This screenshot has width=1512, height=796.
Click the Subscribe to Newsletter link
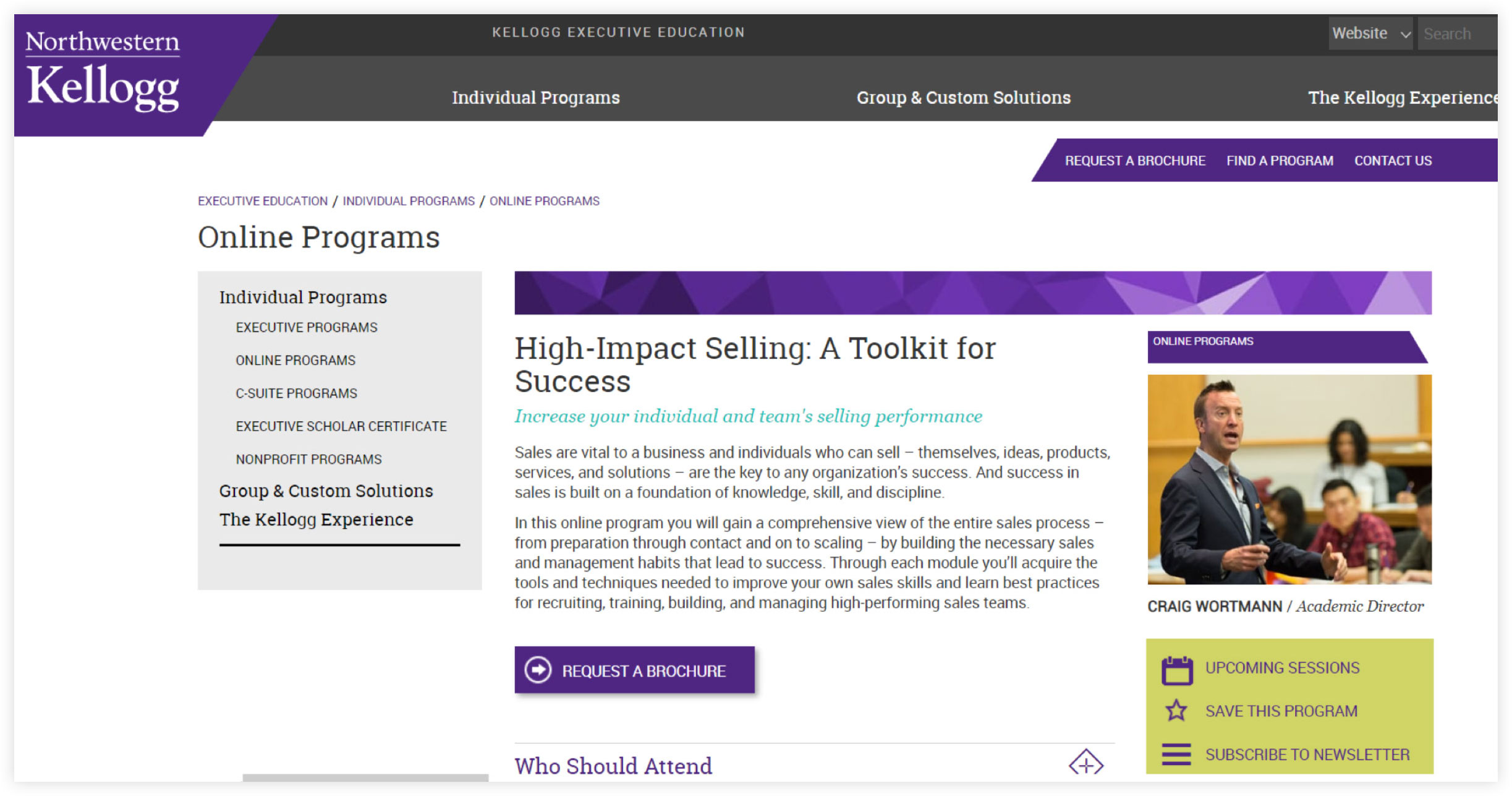click(x=1307, y=755)
